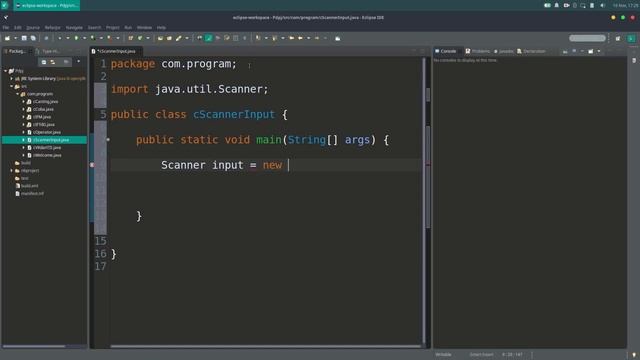640x360 pixels.
Task: Select cOperator.java in the tree
Action: pos(47,132)
